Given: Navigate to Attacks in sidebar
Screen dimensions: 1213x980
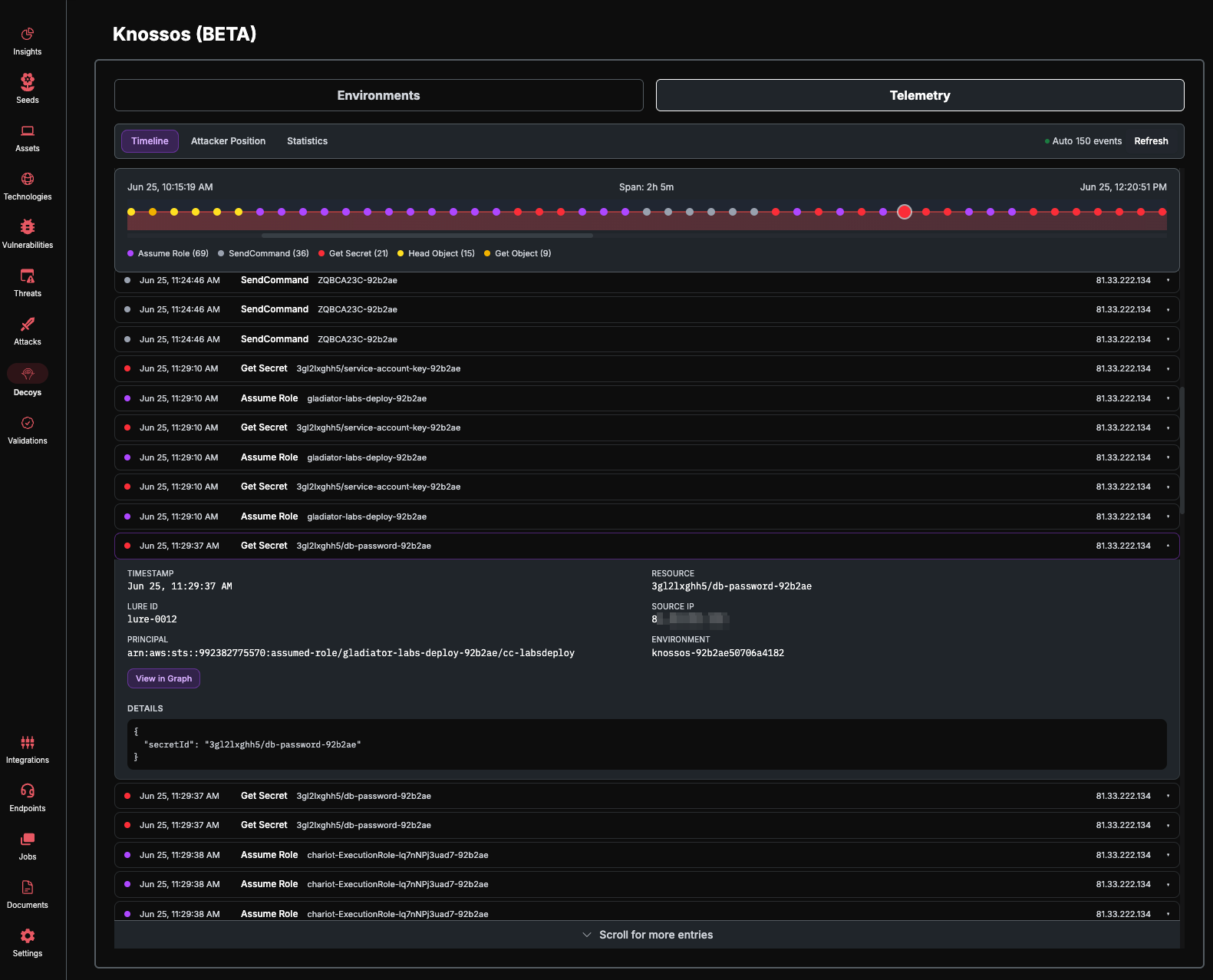Looking at the screenshot, I should tap(28, 332).
